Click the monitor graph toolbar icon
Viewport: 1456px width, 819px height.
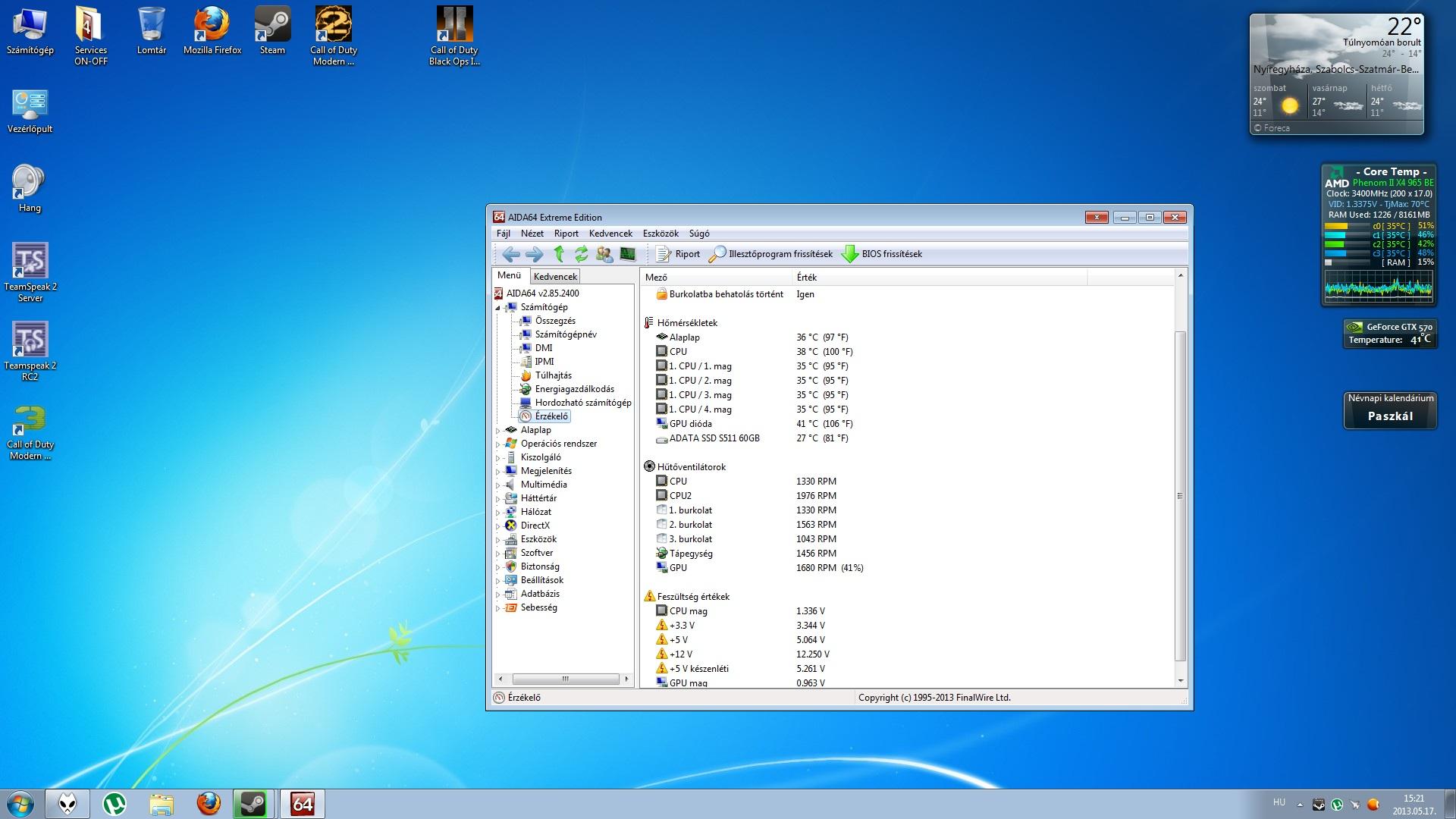(x=628, y=254)
